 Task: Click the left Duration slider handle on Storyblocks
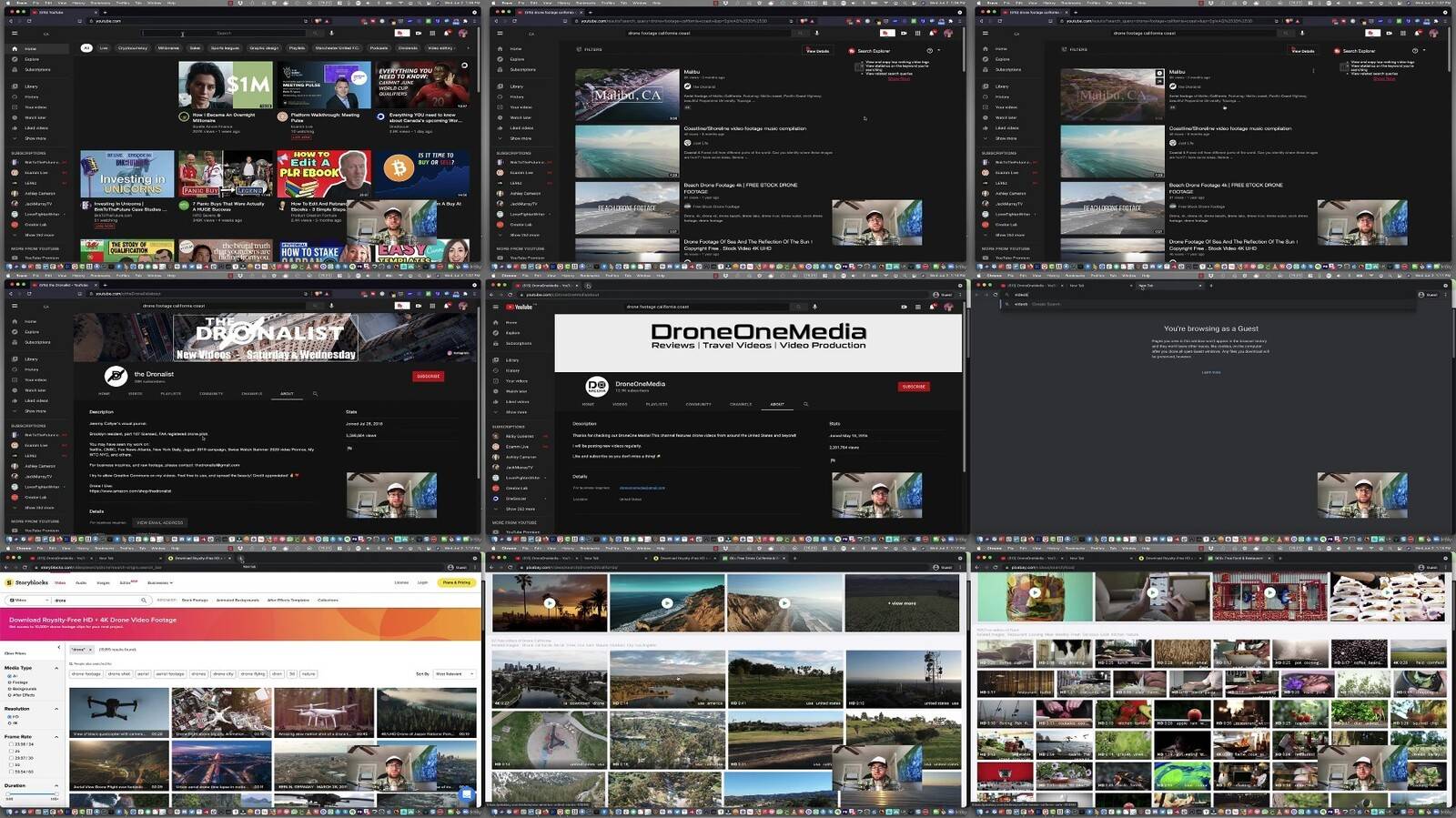tap(7, 793)
